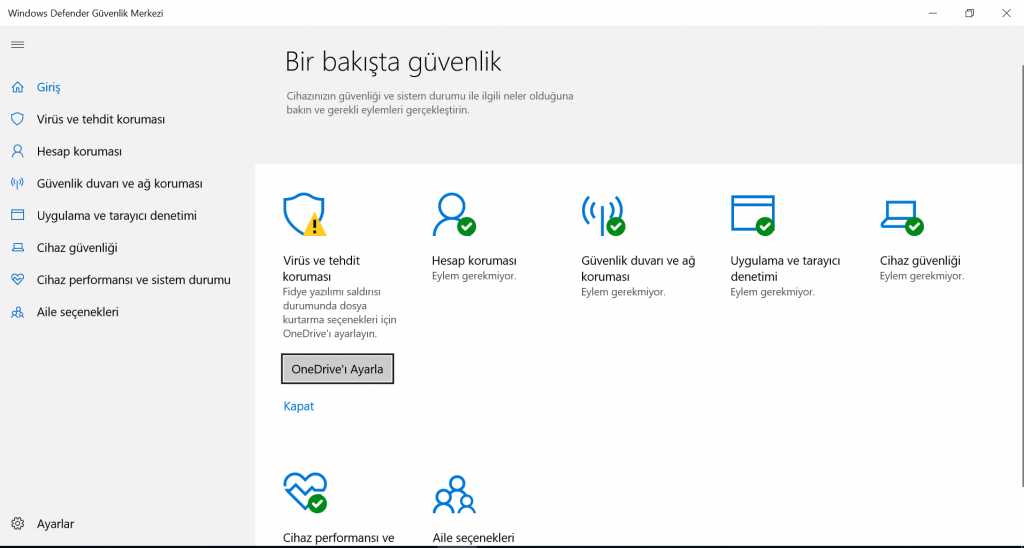Select Giriş in the navigation pane
This screenshot has width=1024, height=548.
point(48,87)
